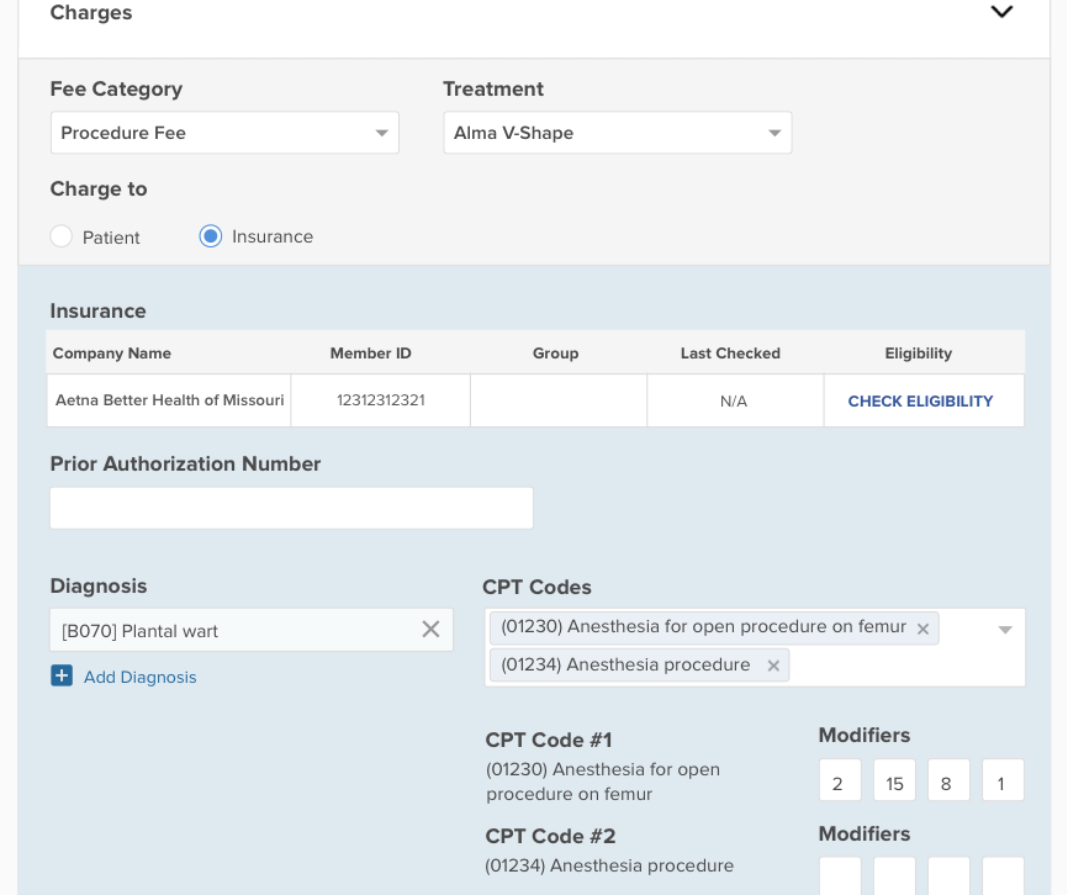Viewport: 1067px width, 895px height.
Task: Expand the CPT Codes dropdown arrow
Action: click(x=1005, y=630)
